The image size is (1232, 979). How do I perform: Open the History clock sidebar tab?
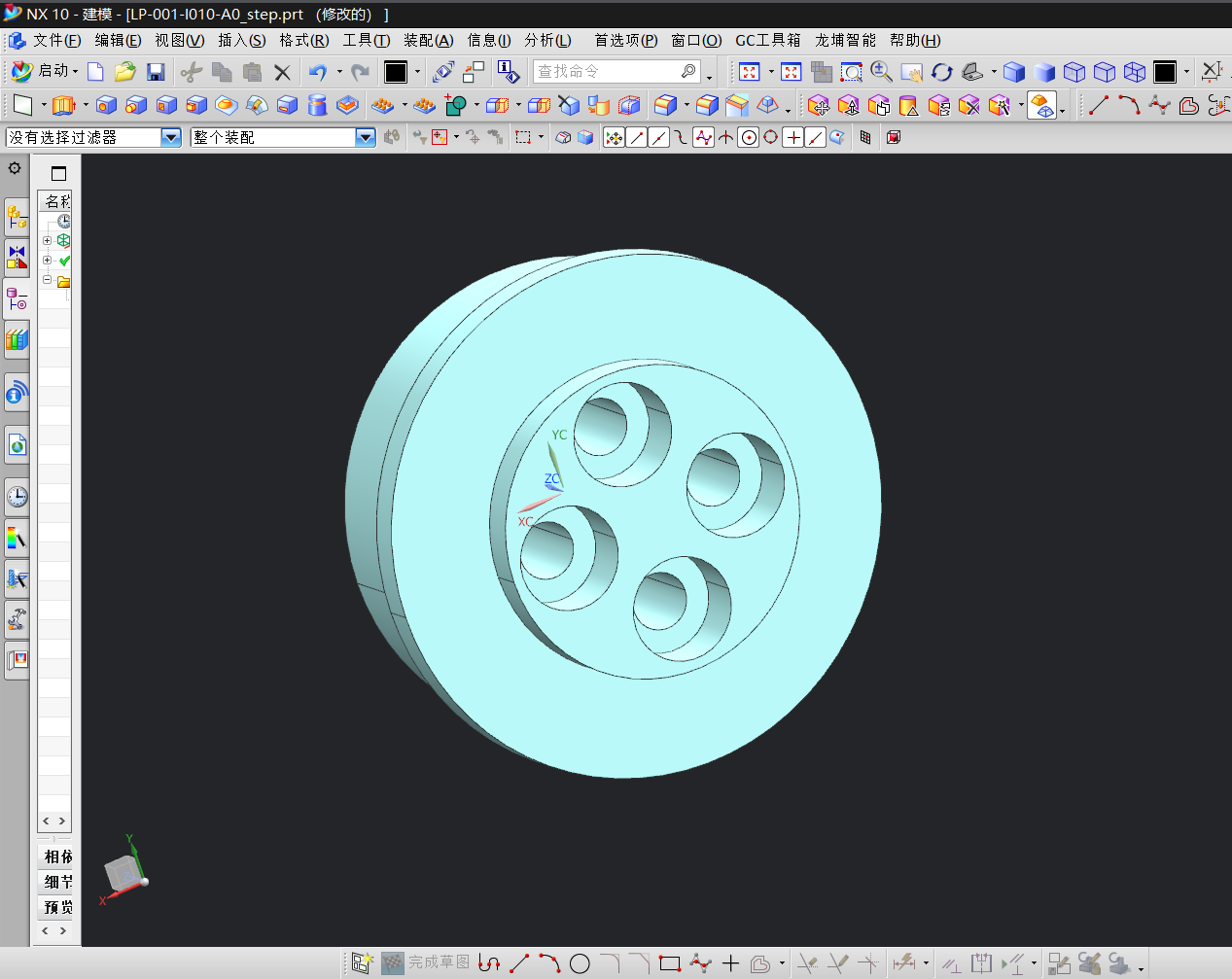click(x=17, y=497)
